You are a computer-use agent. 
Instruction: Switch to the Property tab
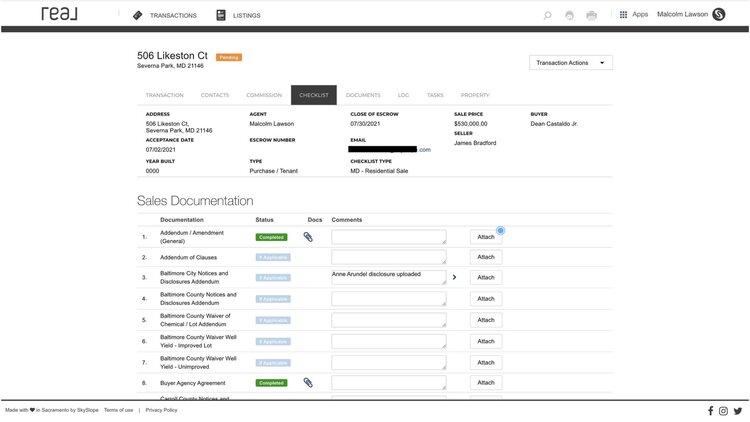[475, 95]
